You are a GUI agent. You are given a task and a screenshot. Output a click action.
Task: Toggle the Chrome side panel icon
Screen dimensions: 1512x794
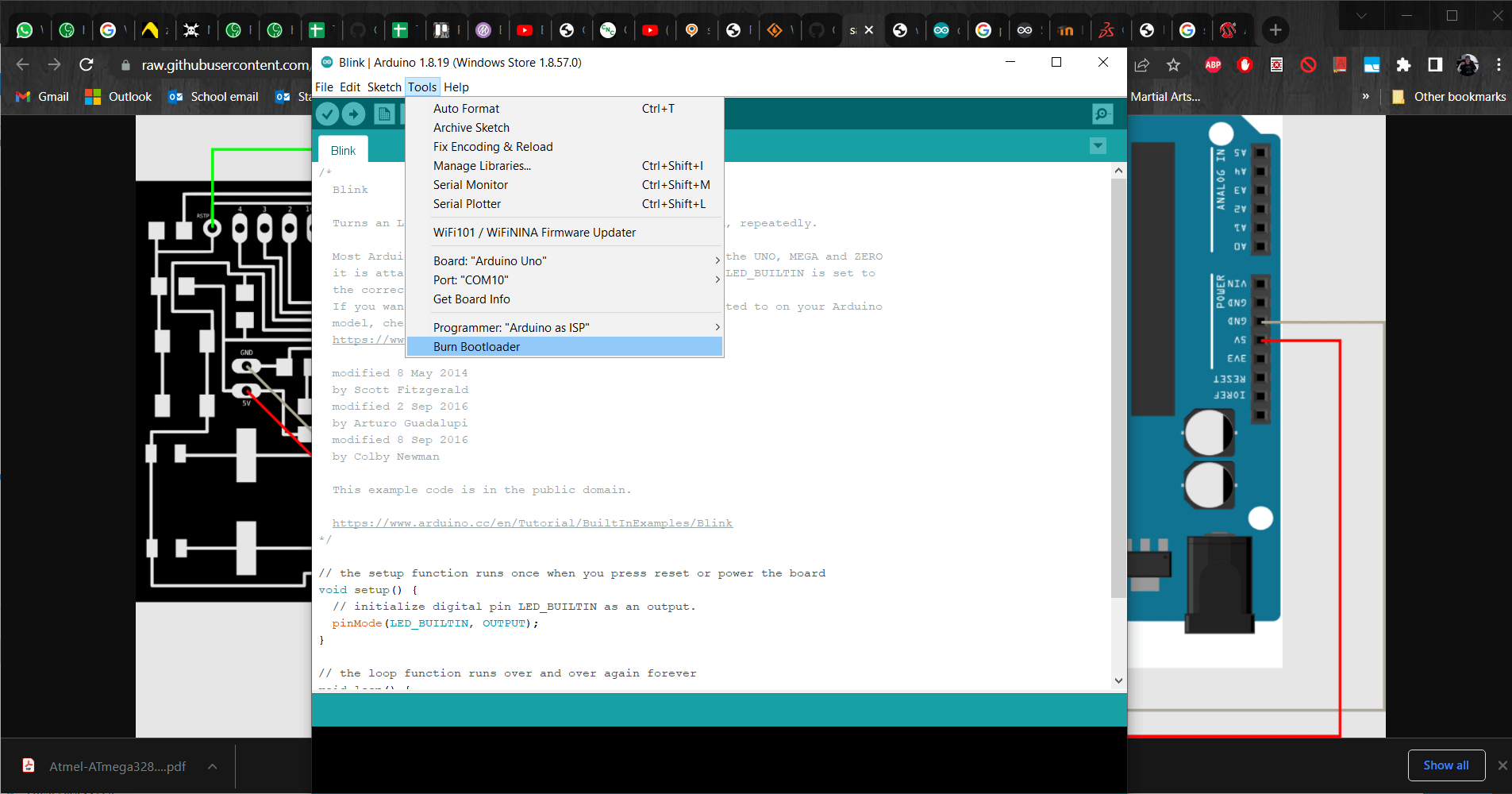coord(1435,65)
